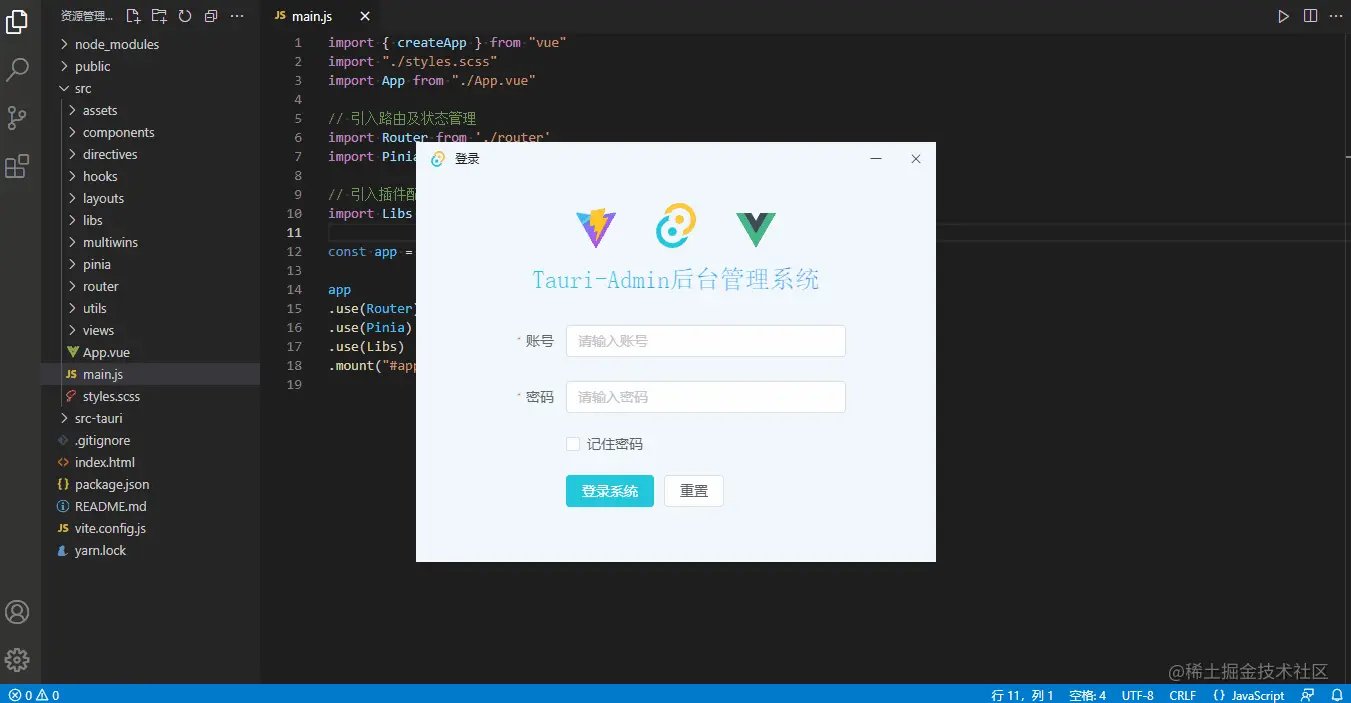
Task: Expand the libs folder
Action: point(150,220)
